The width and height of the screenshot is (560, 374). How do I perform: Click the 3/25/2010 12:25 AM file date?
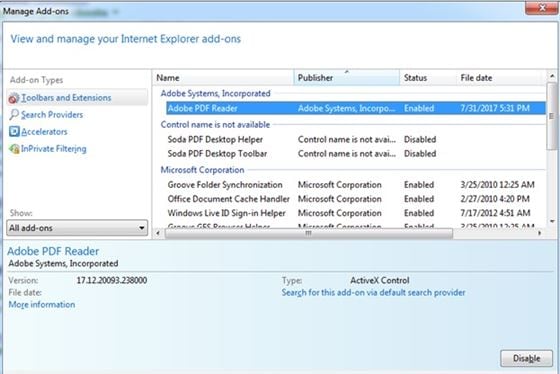coord(498,185)
